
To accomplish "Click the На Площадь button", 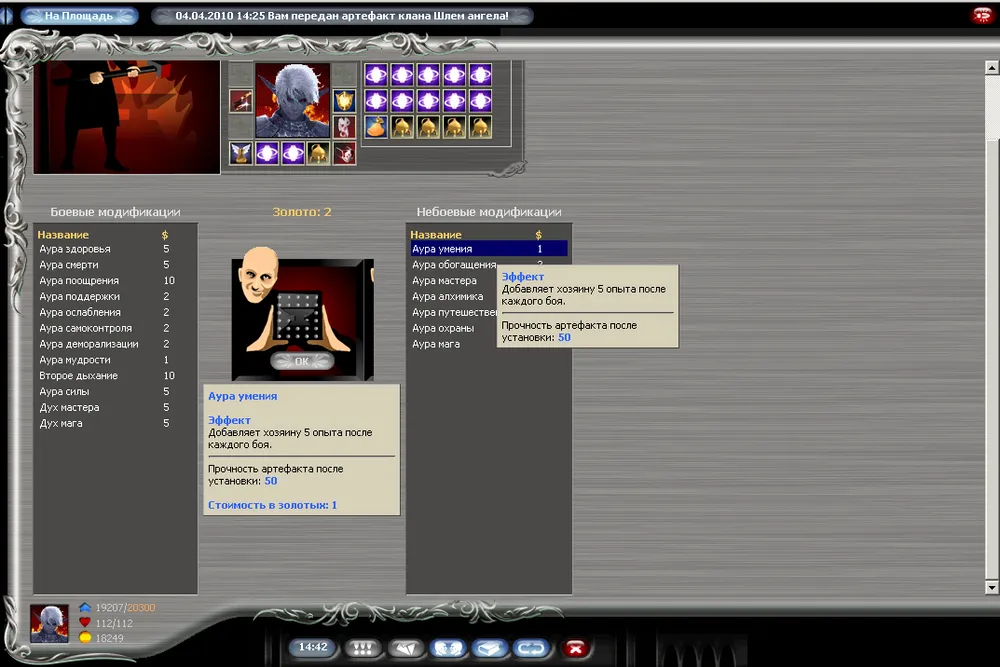I will point(78,16).
